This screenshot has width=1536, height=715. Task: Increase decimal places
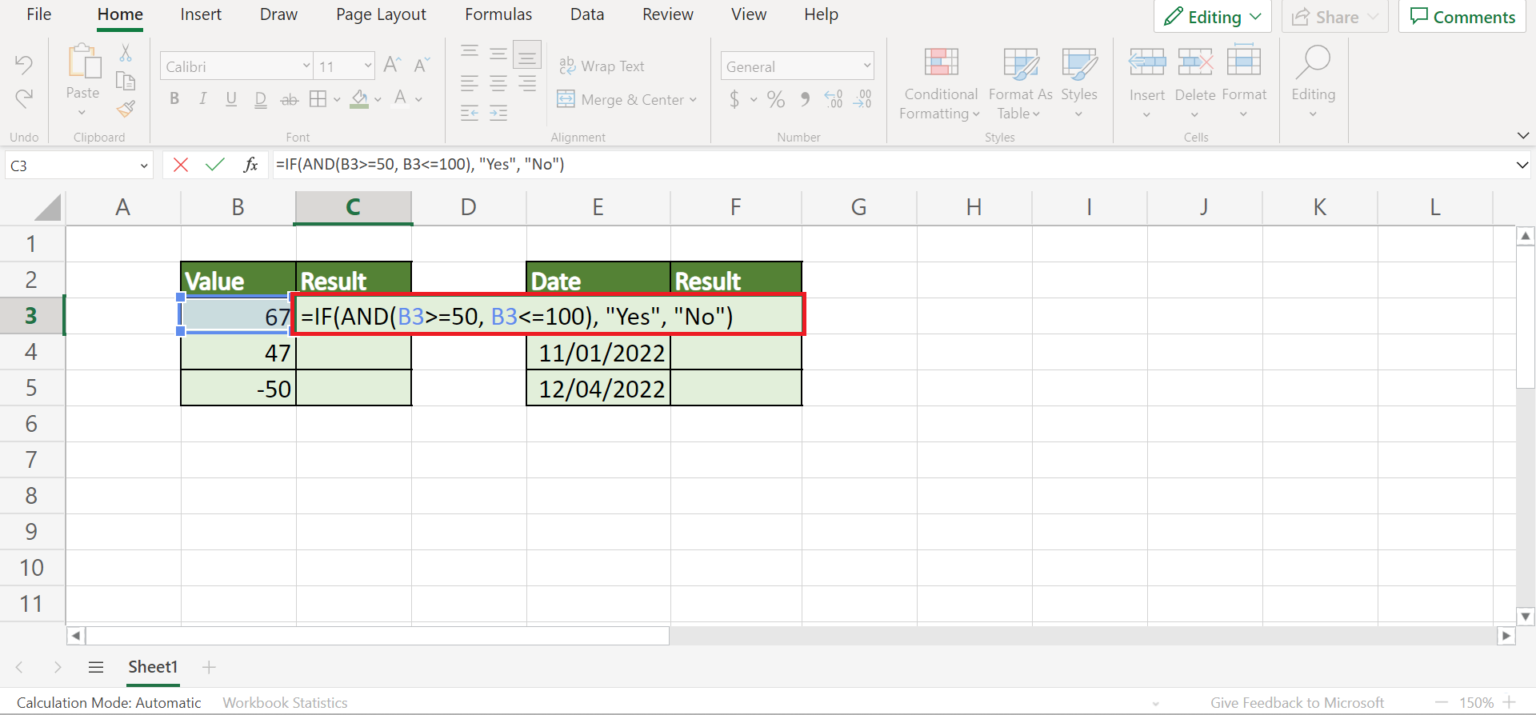click(x=833, y=99)
